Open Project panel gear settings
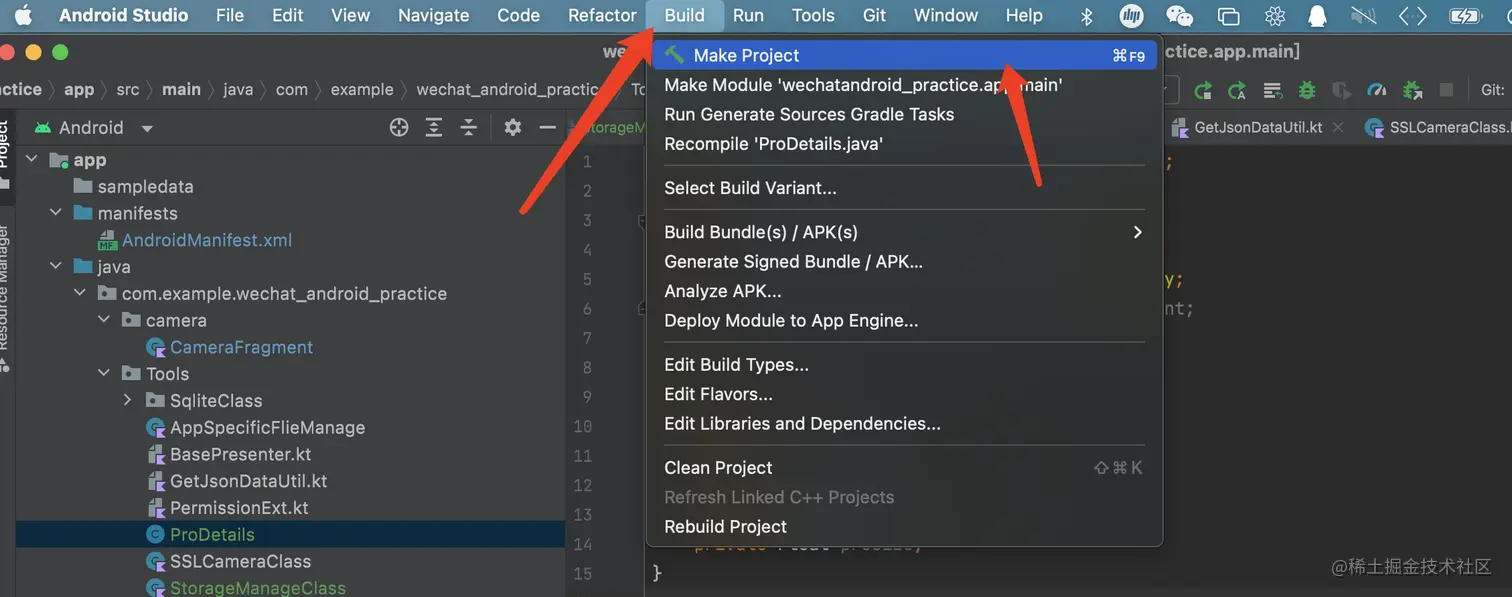The image size is (1512, 597). [513, 127]
